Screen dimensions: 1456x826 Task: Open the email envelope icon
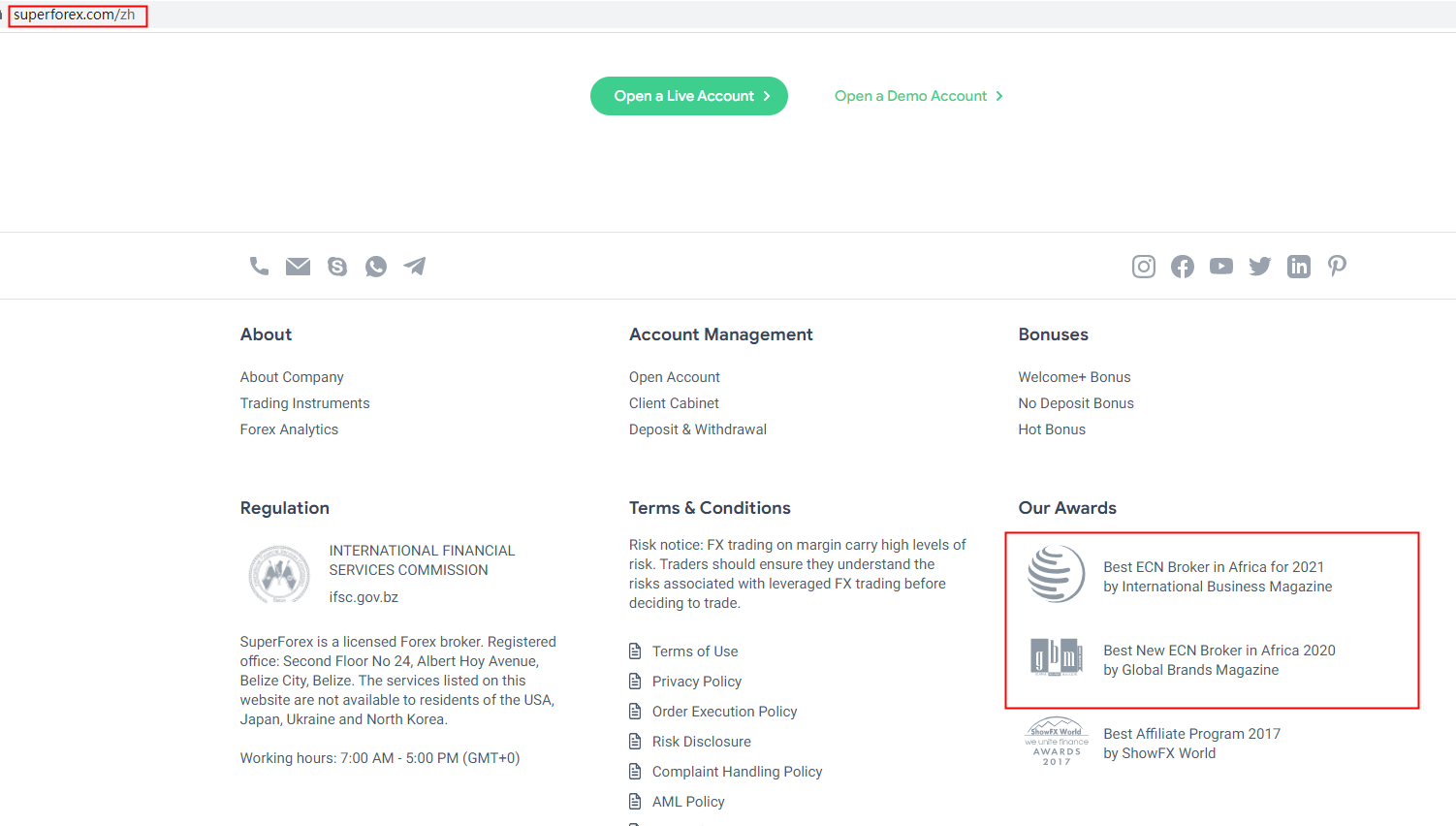[298, 266]
